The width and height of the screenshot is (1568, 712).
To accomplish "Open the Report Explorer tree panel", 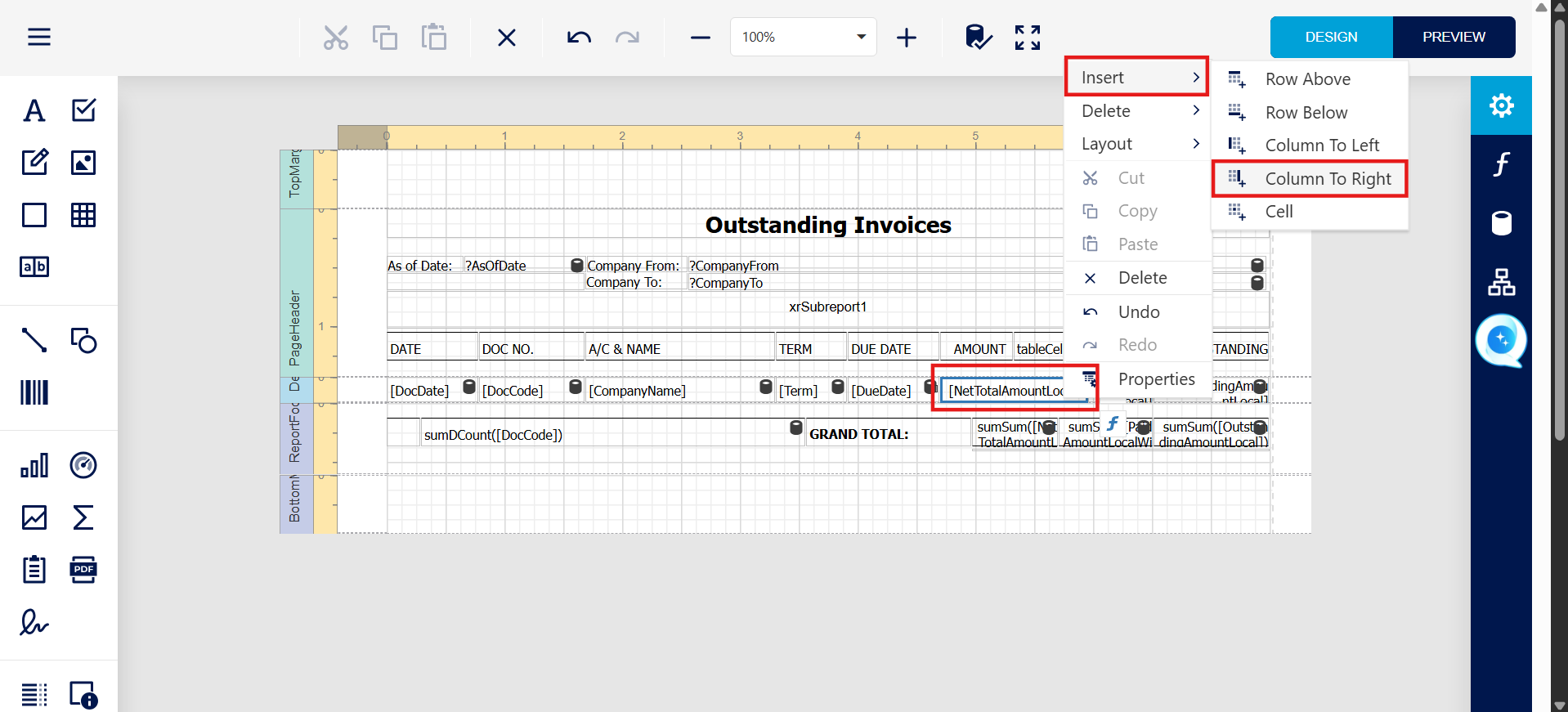I will 1501,282.
